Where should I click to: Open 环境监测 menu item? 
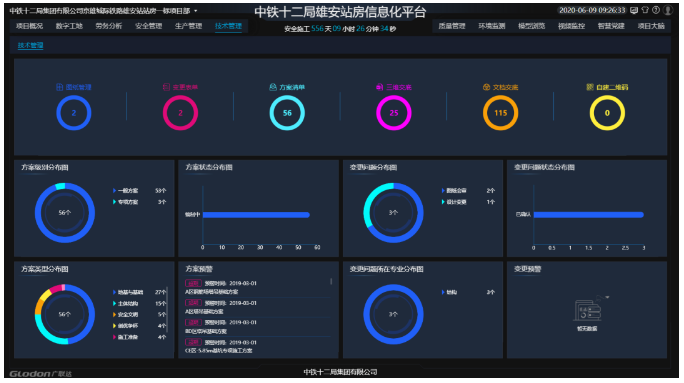(492, 26)
